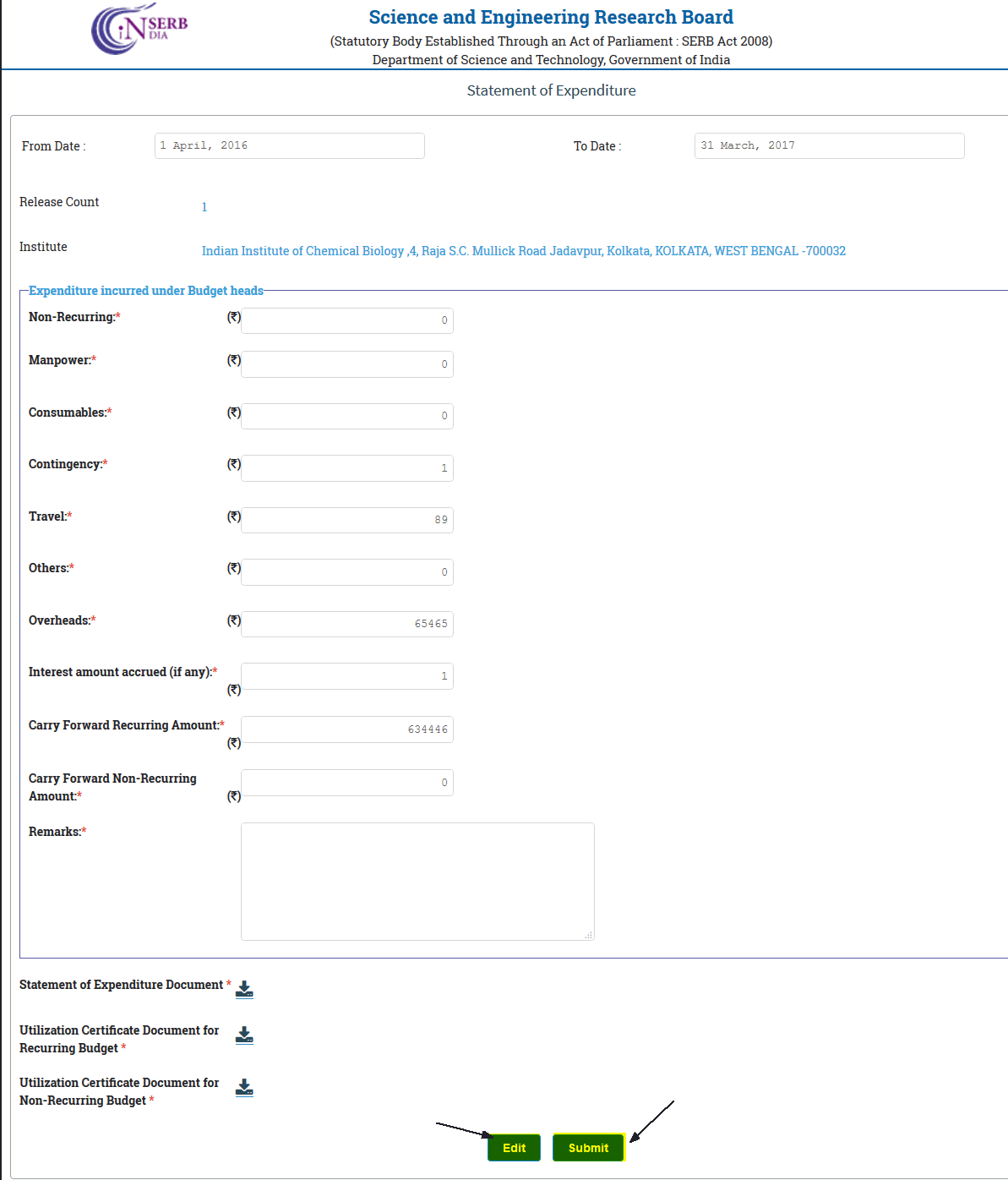The height and width of the screenshot is (1180, 1008).
Task: Click the Statutory Body Established subtitle
Action: 551,41
